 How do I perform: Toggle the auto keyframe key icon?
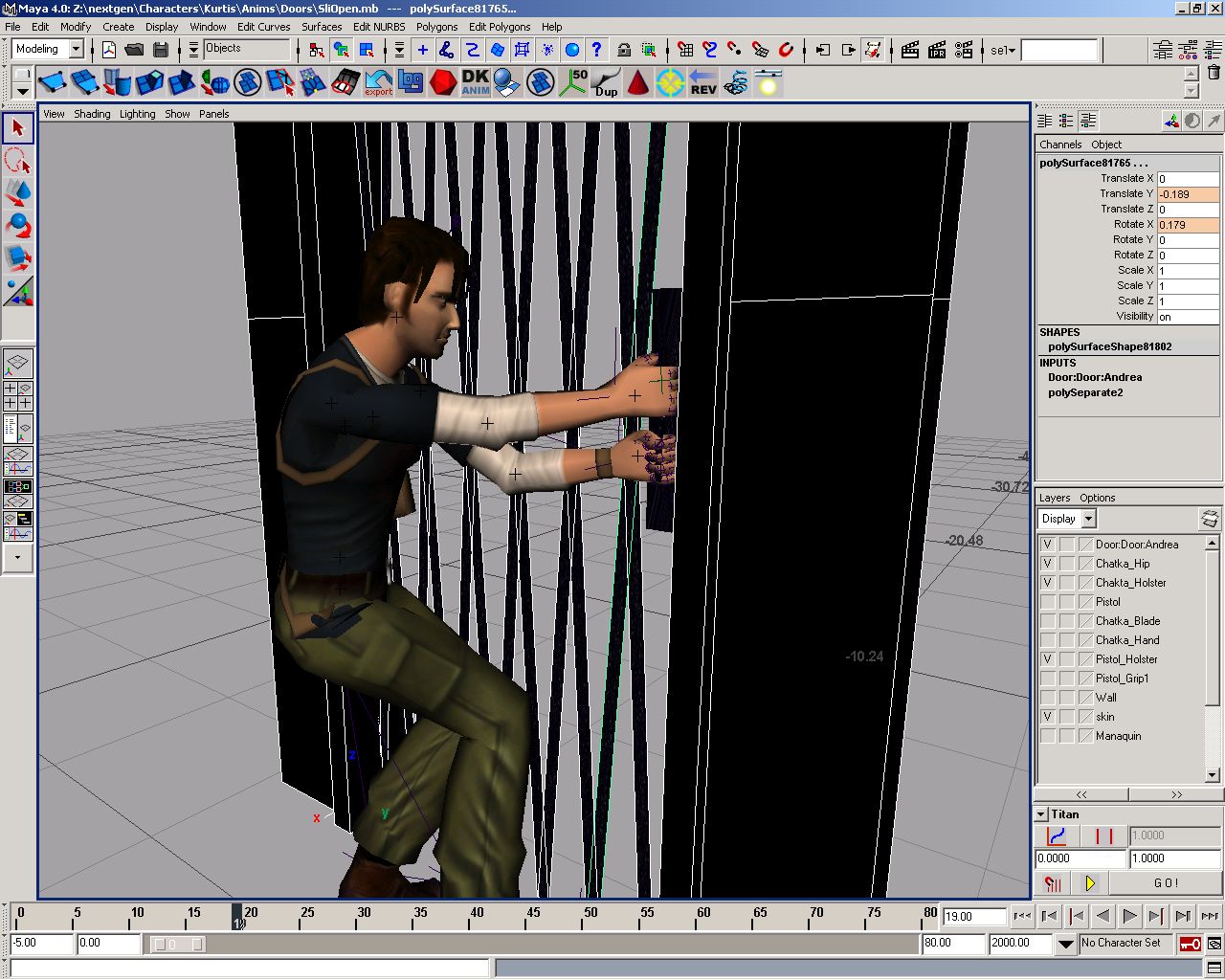tap(1190, 944)
